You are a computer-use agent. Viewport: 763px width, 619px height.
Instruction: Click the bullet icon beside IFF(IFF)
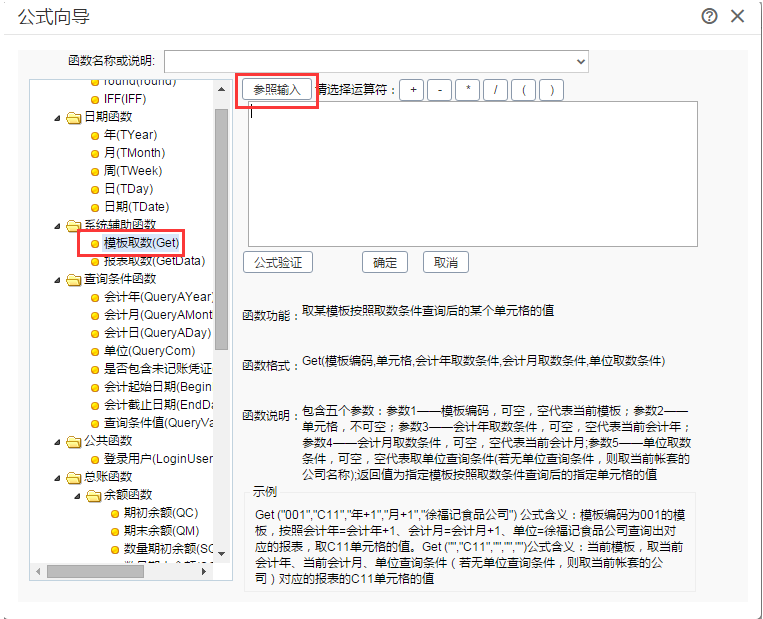click(95, 100)
